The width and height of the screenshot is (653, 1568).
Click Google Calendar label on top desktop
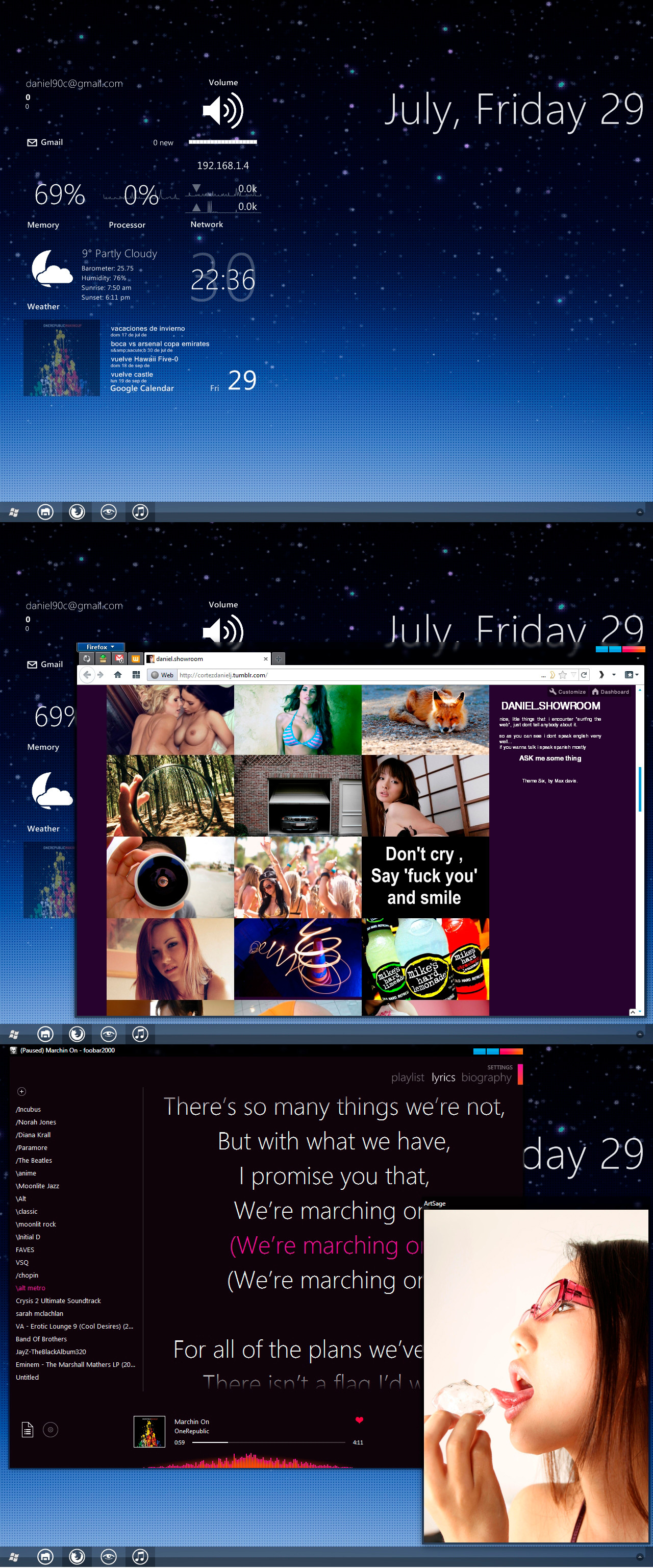[142, 388]
